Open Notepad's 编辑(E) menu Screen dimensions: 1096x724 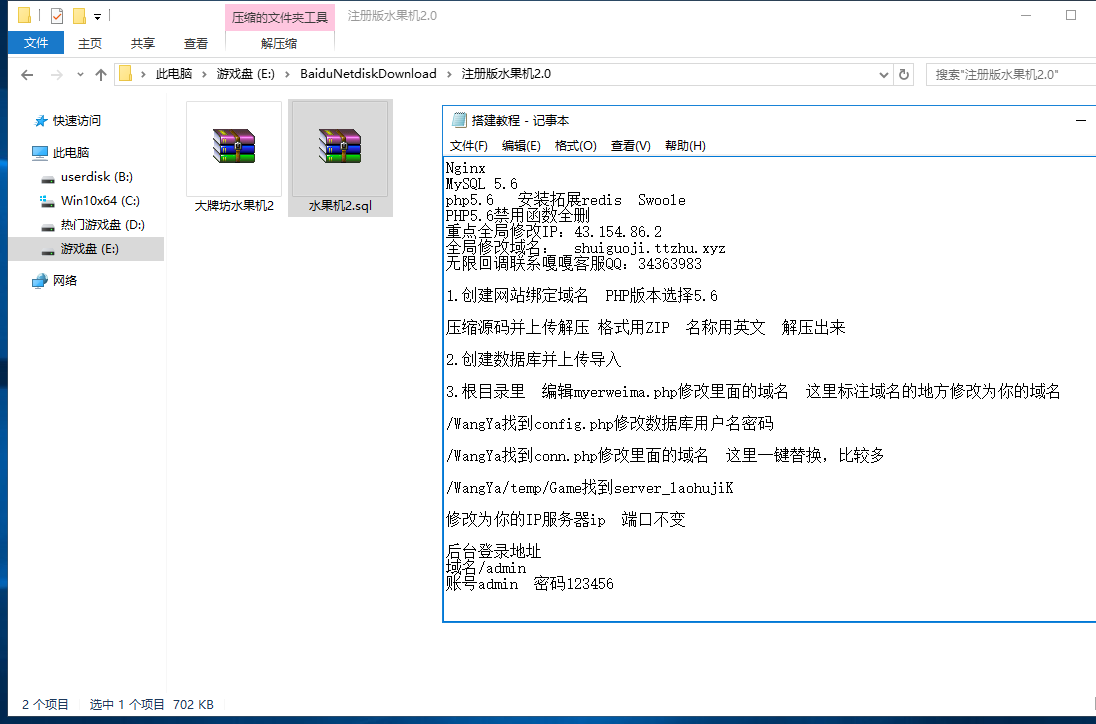pos(521,145)
